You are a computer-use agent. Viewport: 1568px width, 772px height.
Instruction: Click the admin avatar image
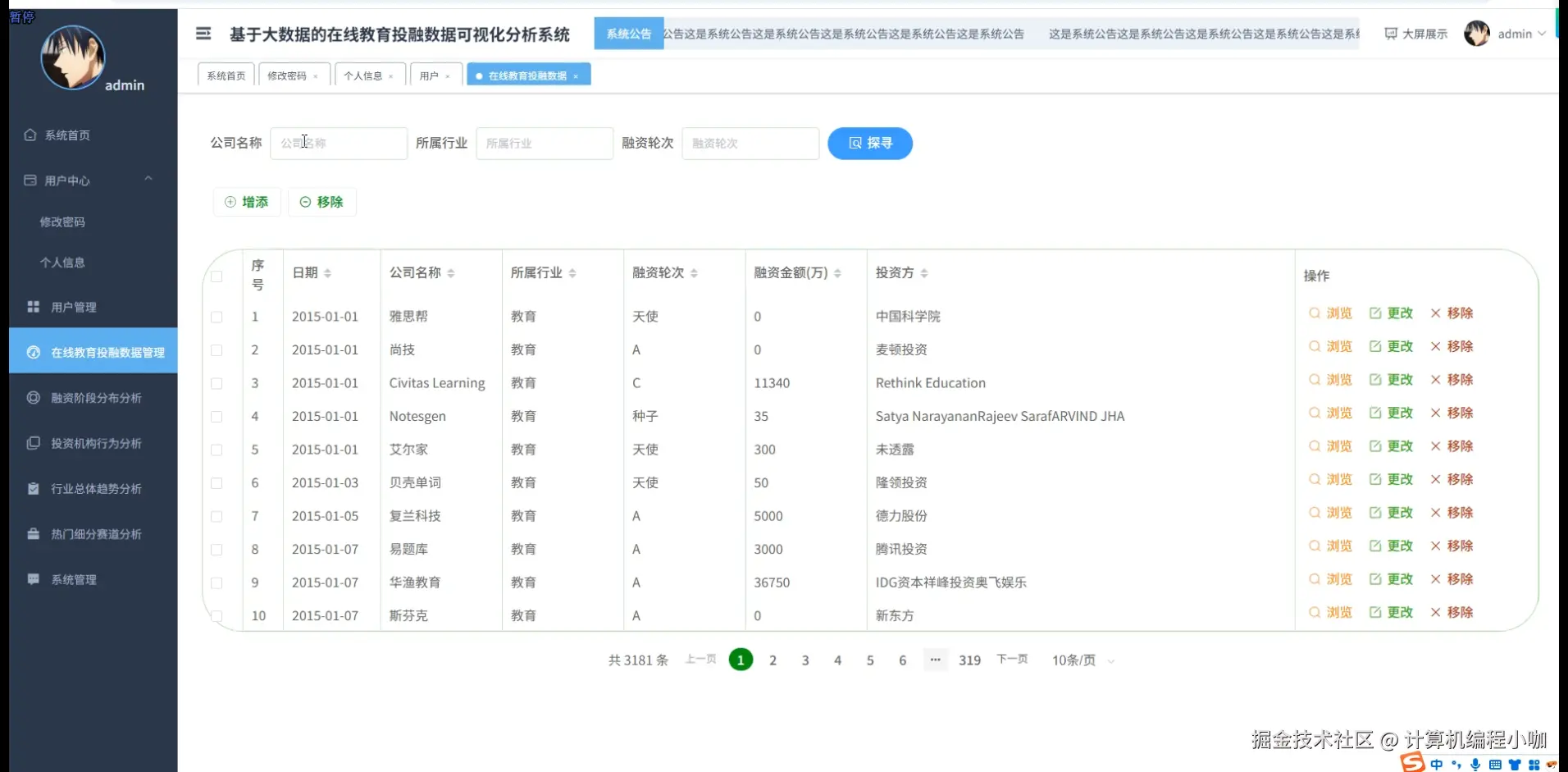1476,33
